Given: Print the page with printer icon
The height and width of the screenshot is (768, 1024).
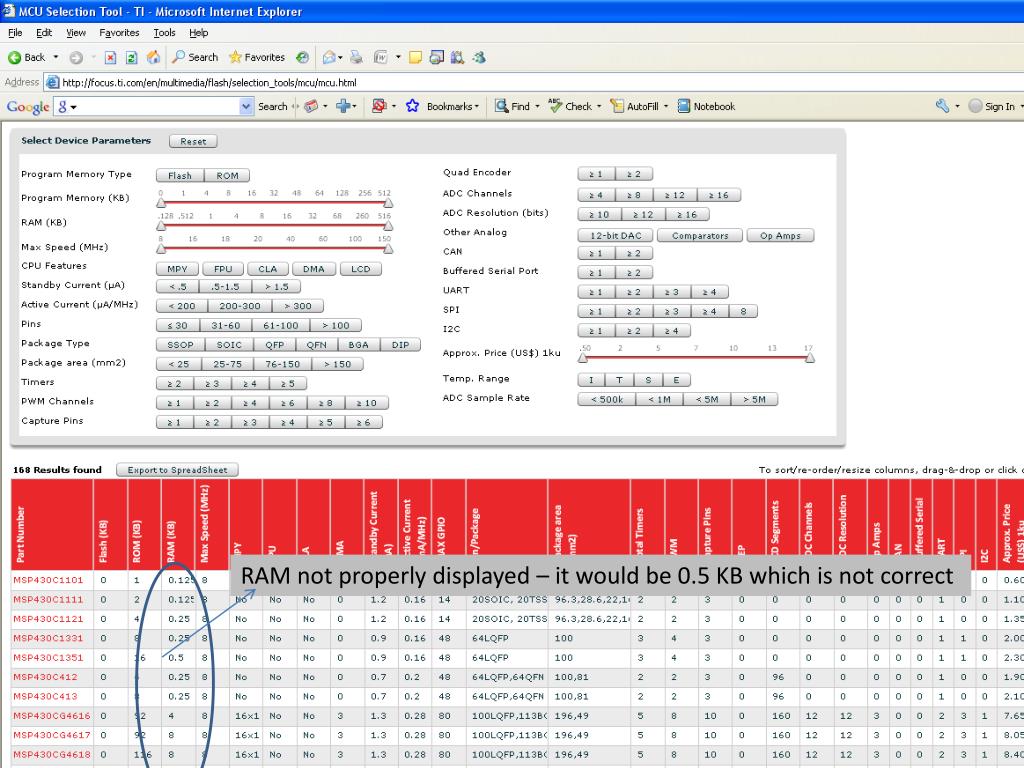Looking at the screenshot, I should pos(356,57).
